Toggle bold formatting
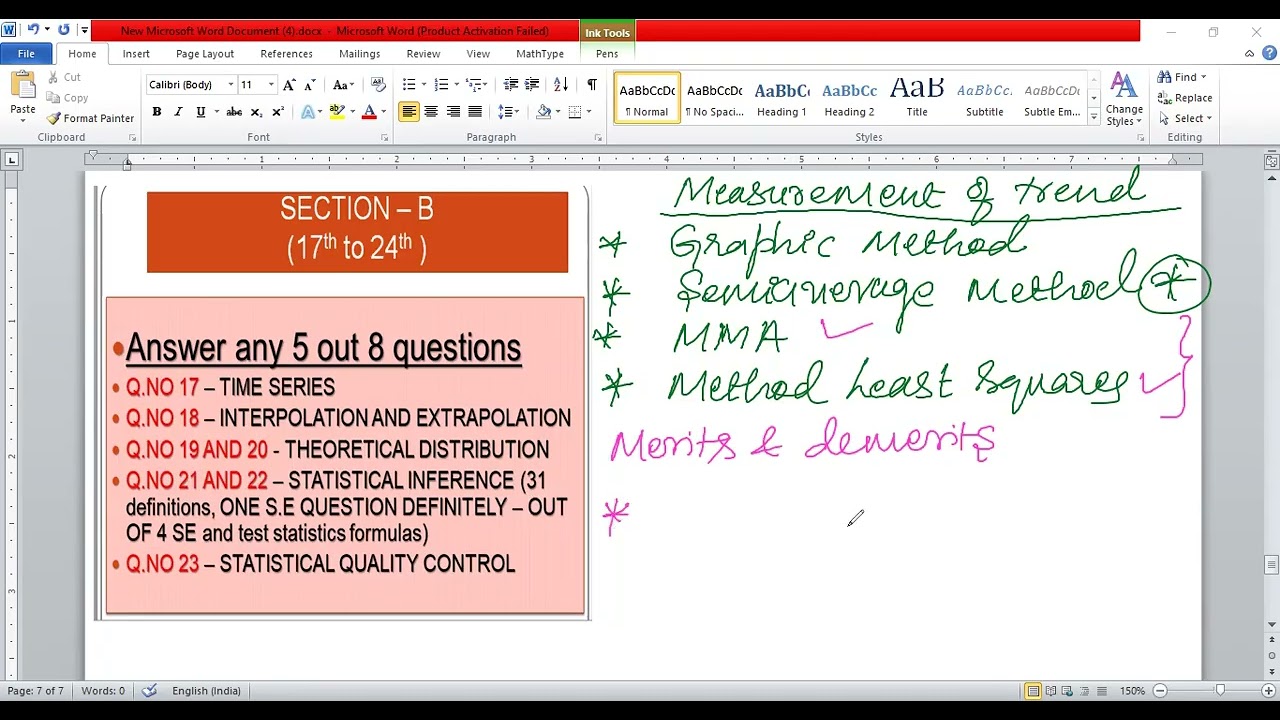1280x720 pixels. 157,112
